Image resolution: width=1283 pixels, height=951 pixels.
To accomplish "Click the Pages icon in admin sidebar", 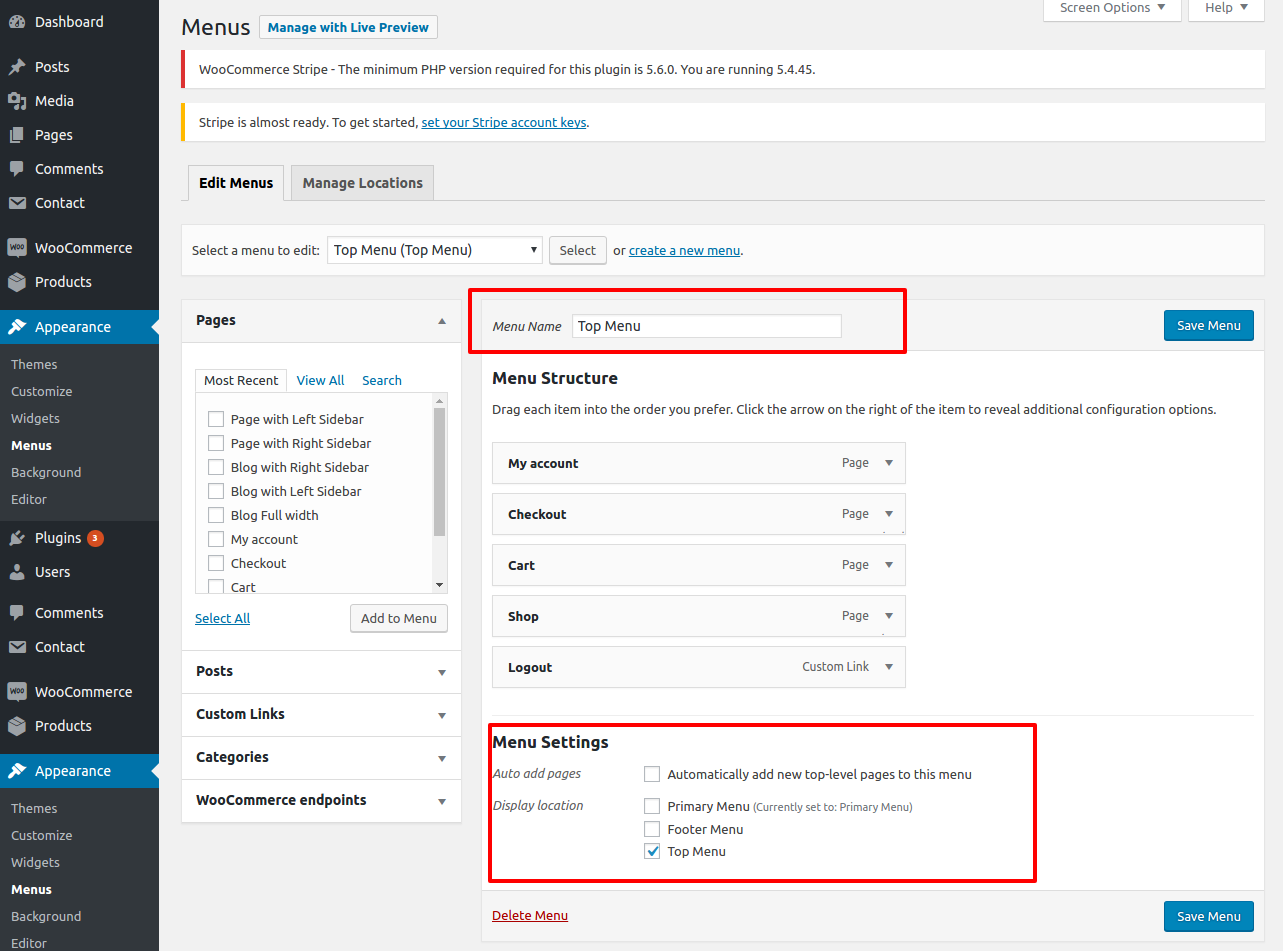I will point(17,135).
